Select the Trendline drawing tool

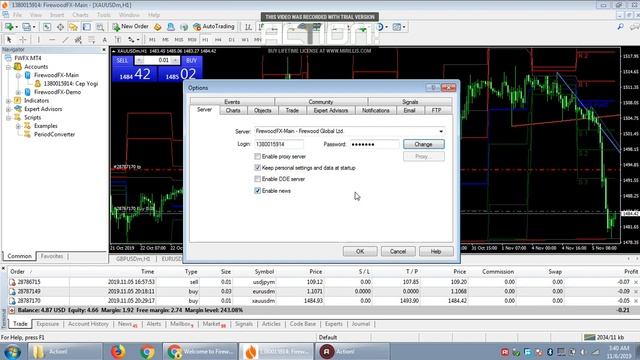click(65, 40)
